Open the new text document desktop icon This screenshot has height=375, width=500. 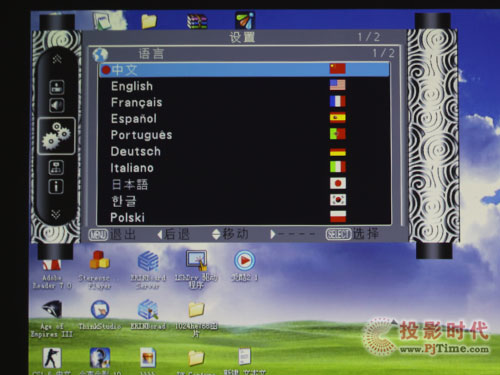pos(245,361)
